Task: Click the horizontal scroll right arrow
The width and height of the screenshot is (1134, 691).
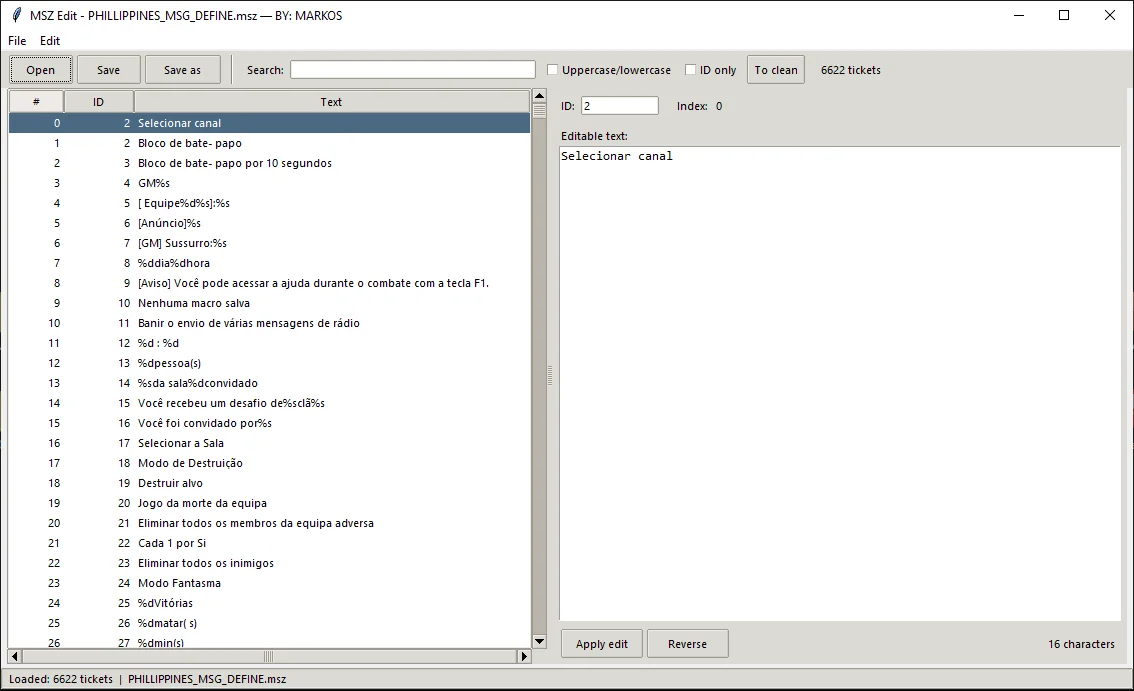Action: point(524,656)
